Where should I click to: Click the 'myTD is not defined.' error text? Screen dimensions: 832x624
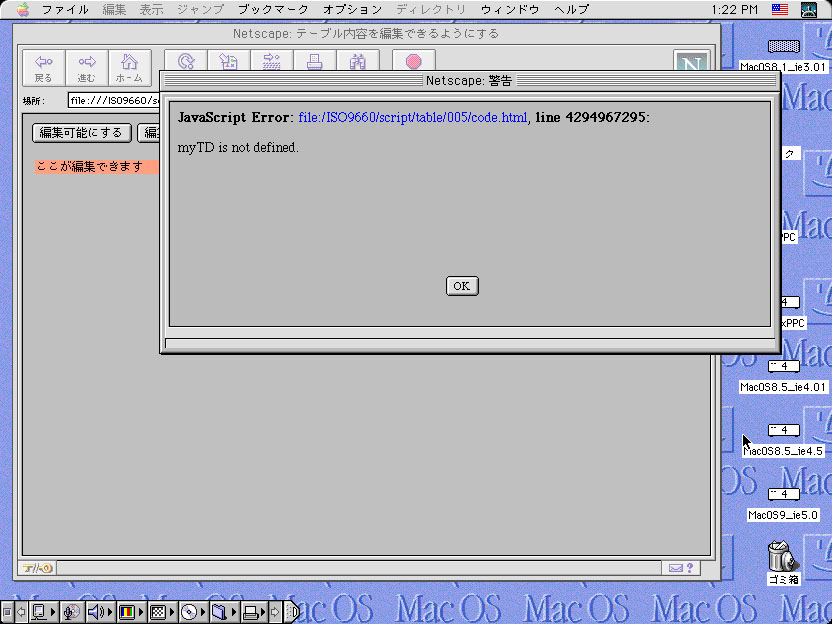tap(238, 148)
